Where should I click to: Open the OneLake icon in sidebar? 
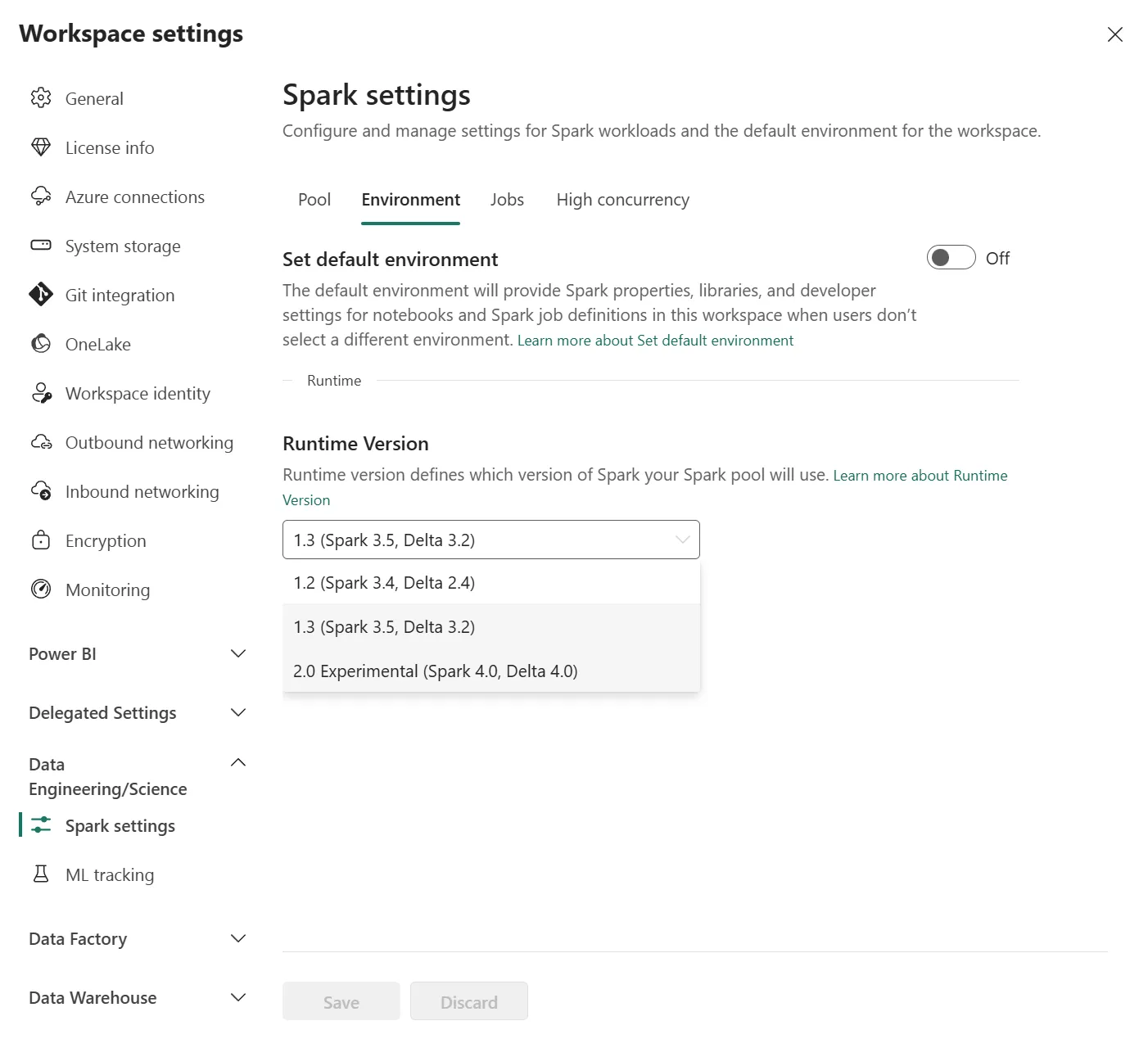coord(41,344)
